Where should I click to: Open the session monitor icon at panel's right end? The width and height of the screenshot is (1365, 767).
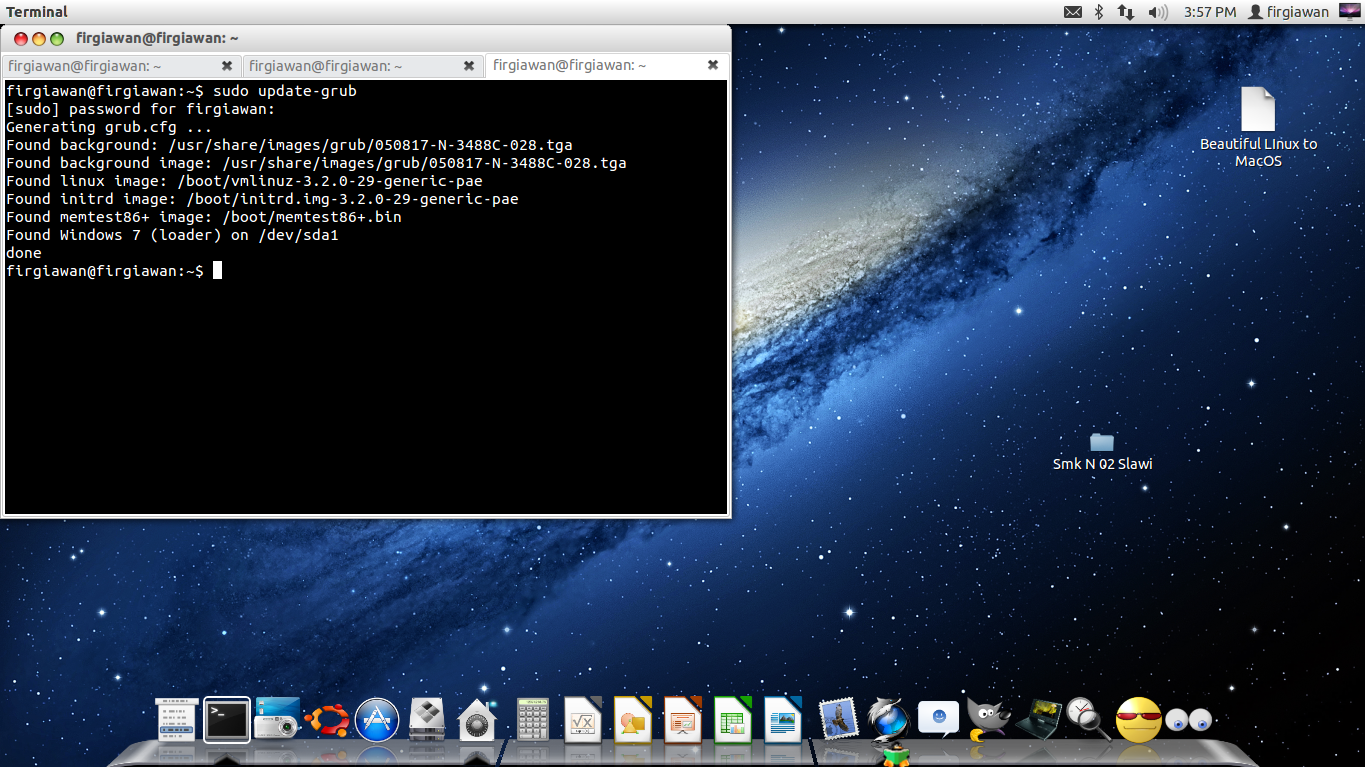coord(1348,12)
